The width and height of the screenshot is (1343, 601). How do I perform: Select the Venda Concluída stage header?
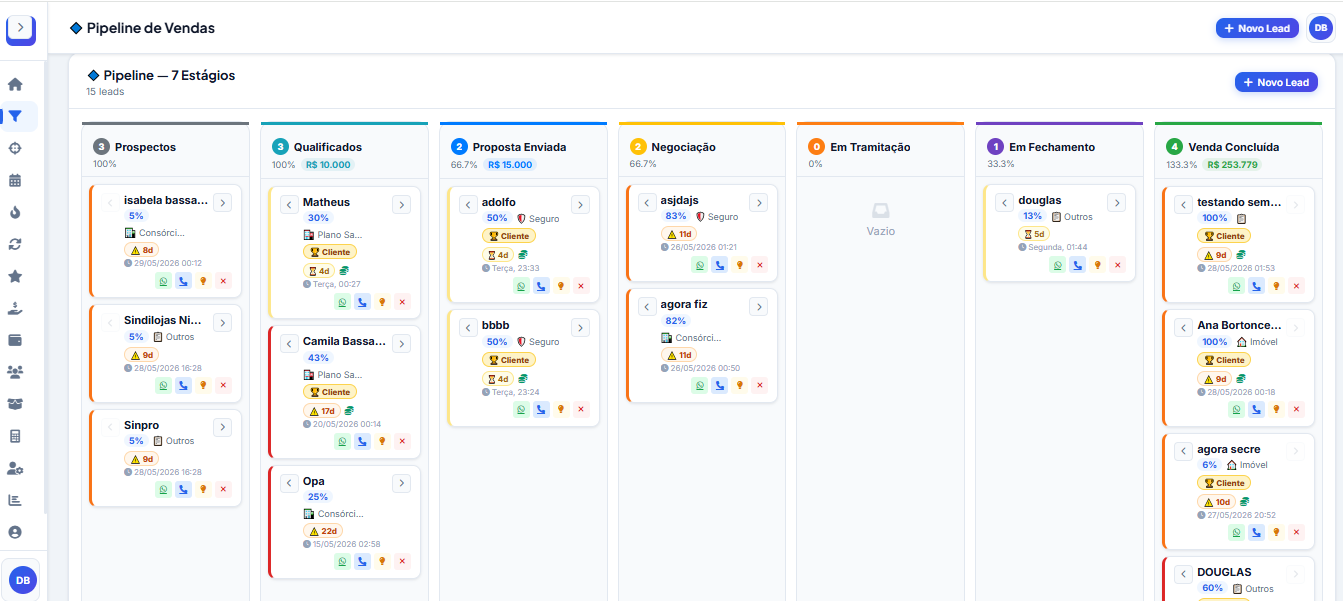1238,153
